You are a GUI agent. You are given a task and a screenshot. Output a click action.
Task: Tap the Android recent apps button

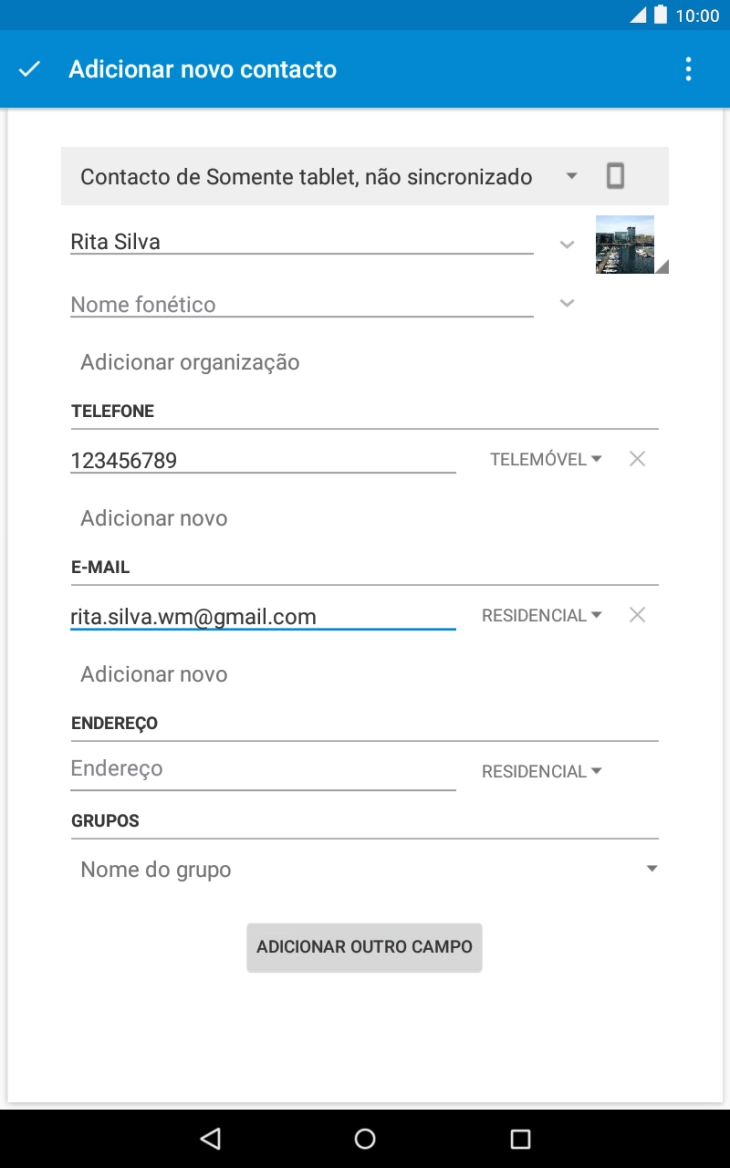click(520, 1138)
